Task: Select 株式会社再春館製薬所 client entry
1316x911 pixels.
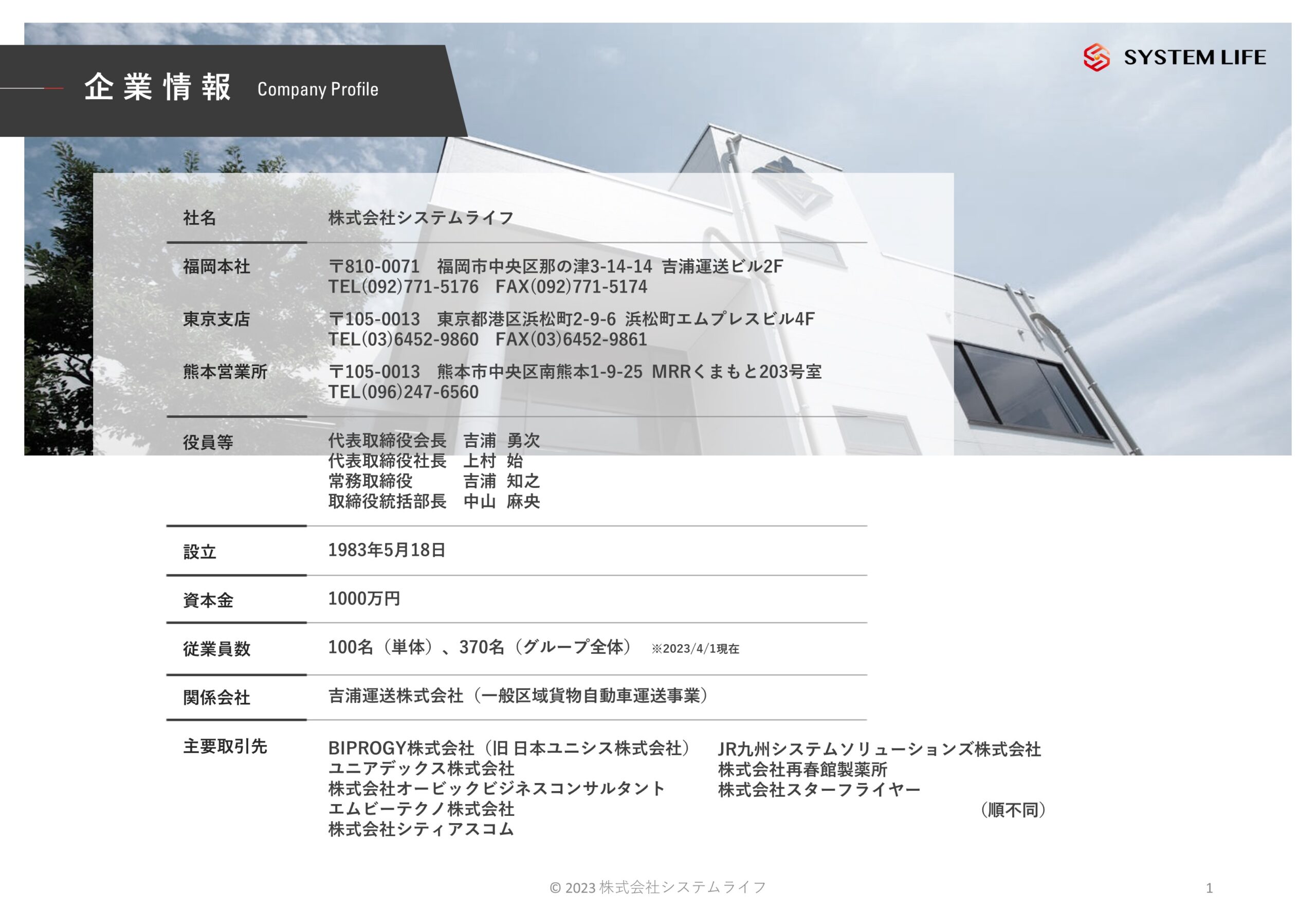Action: [x=802, y=770]
